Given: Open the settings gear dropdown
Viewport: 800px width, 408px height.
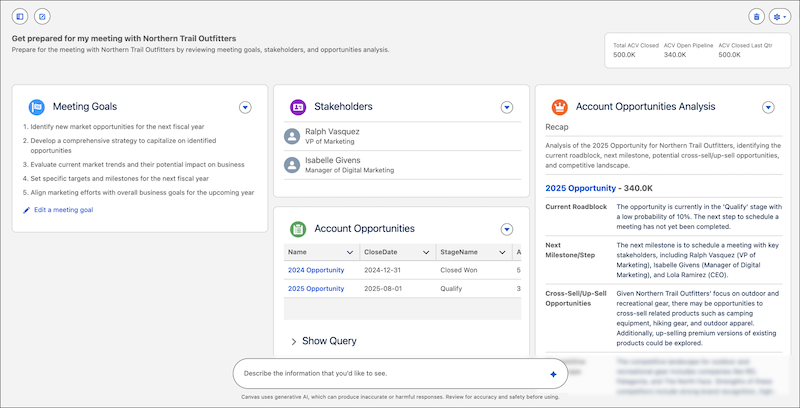Looking at the screenshot, I should (x=780, y=17).
